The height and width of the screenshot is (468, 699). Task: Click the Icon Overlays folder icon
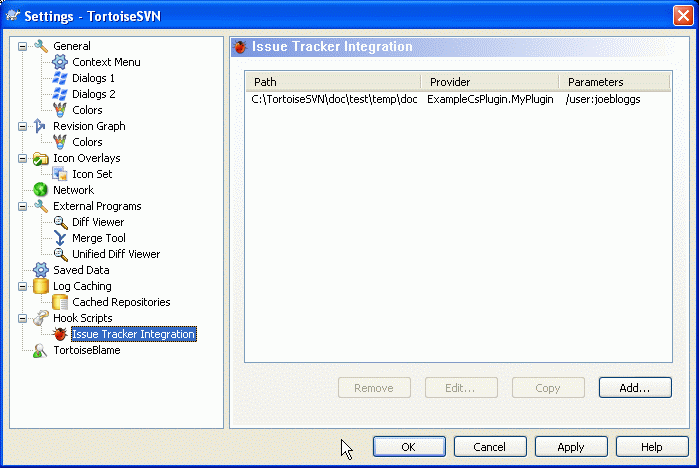[41, 158]
